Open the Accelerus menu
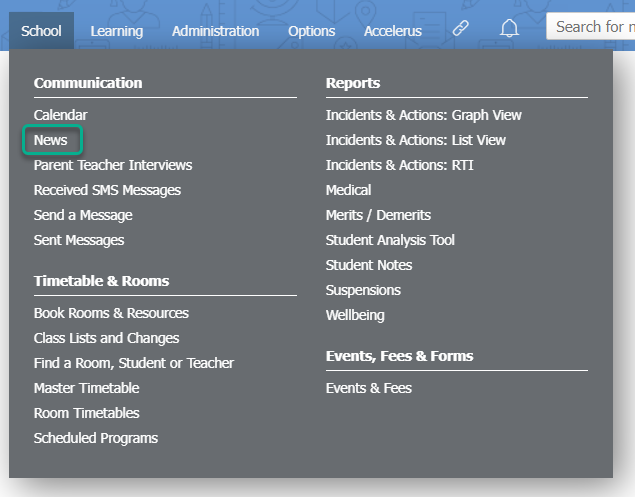This screenshot has height=497, width=635. pyautogui.click(x=393, y=31)
